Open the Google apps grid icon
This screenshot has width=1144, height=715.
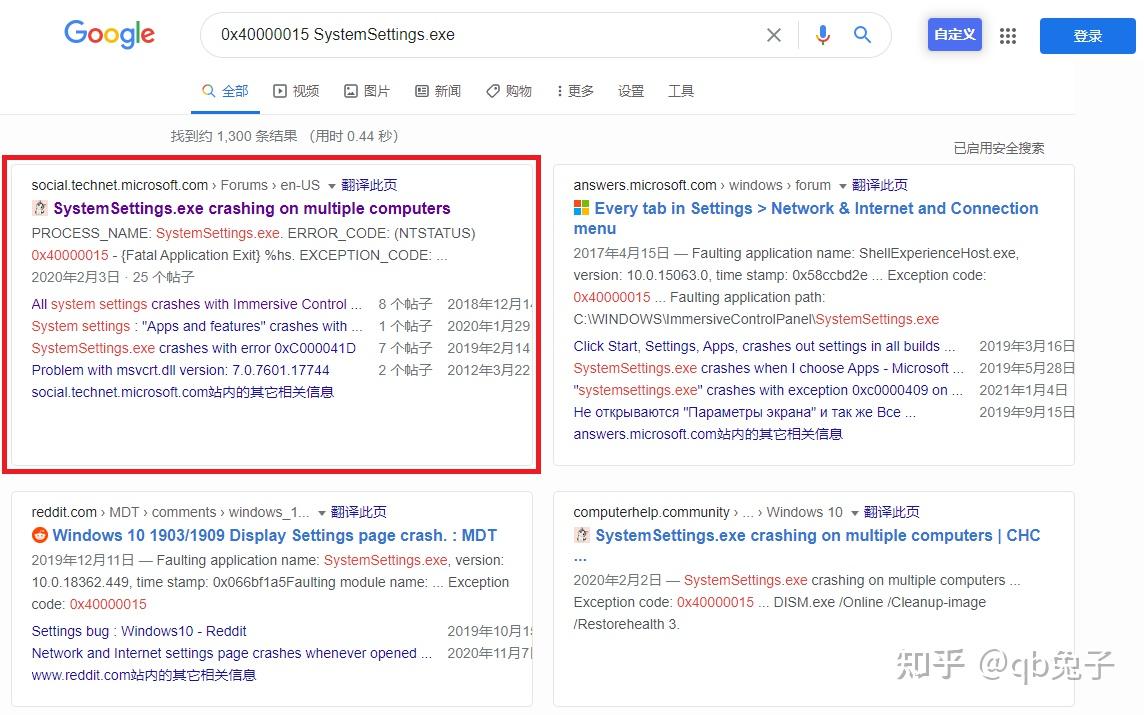[x=1008, y=35]
